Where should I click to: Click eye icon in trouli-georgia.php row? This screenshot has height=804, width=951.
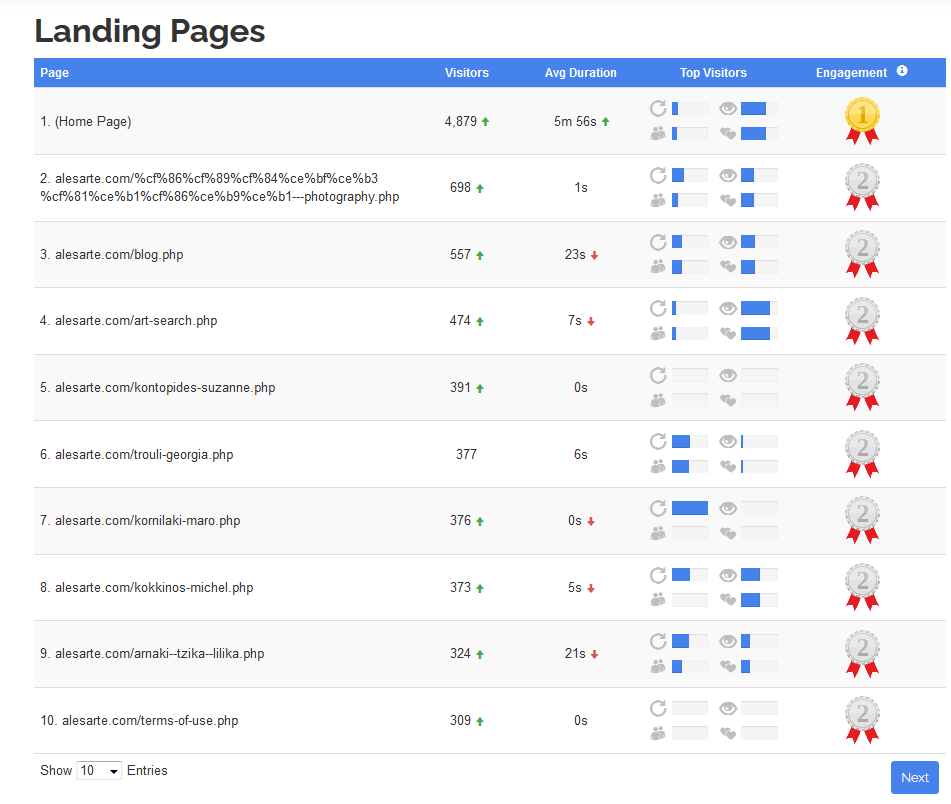point(728,441)
